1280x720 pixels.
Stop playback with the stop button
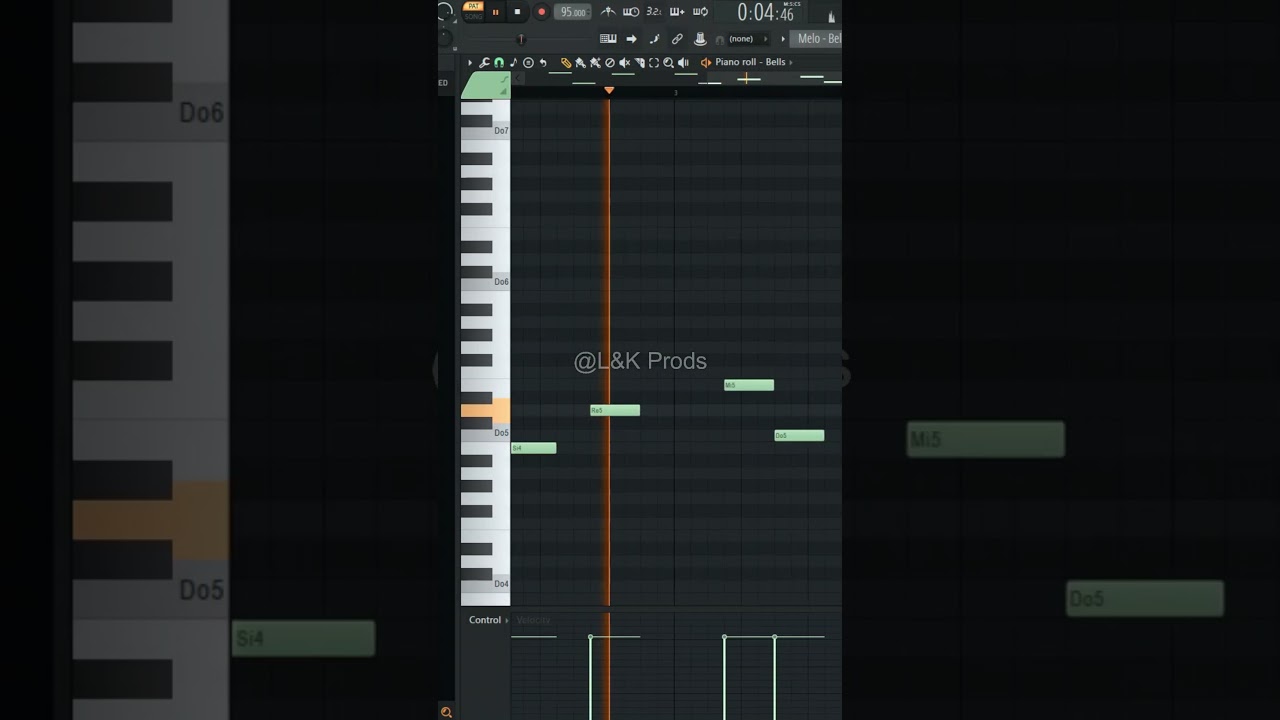click(x=517, y=12)
